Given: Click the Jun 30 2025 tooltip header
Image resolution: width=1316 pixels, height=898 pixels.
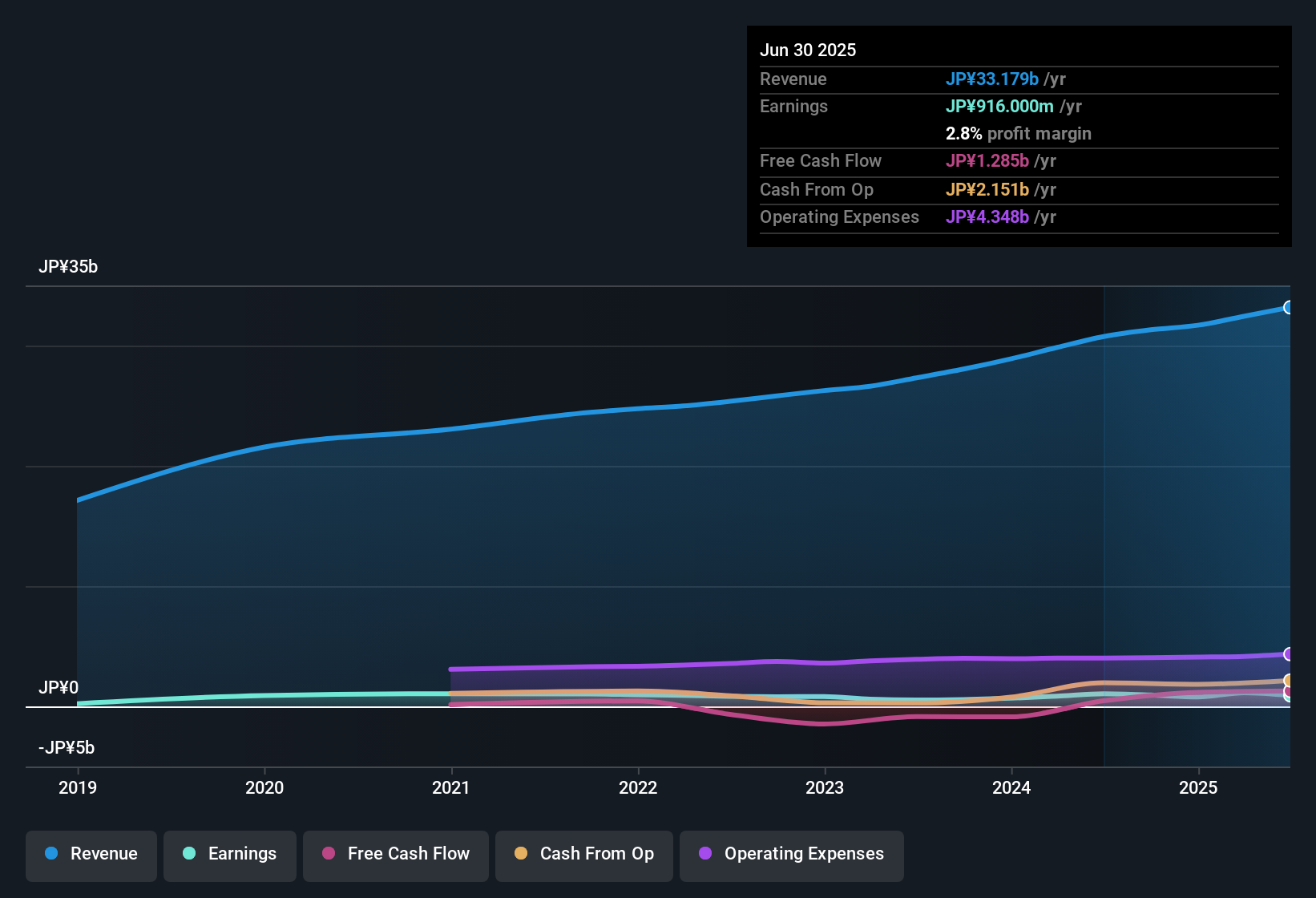Looking at the screenshot, I should (x=808, y=50).
